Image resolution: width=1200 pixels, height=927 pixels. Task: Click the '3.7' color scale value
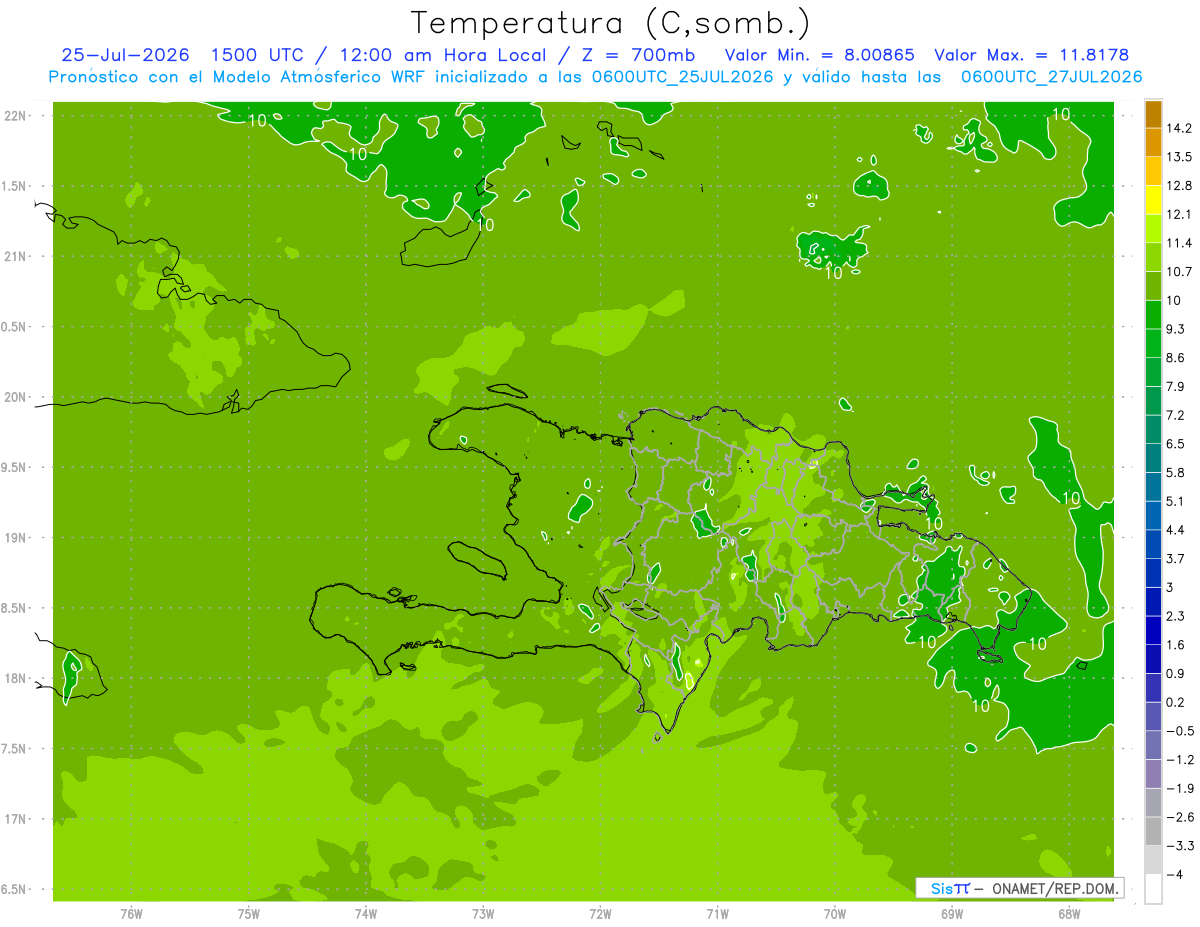1175,558
